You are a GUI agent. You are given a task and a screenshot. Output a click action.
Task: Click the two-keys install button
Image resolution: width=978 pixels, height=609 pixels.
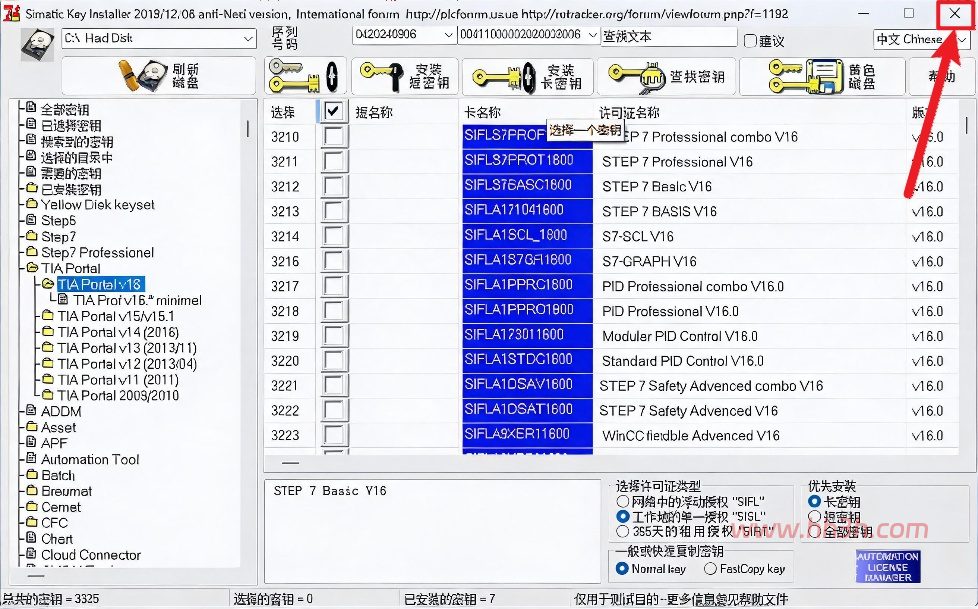[x=304, y=76]
